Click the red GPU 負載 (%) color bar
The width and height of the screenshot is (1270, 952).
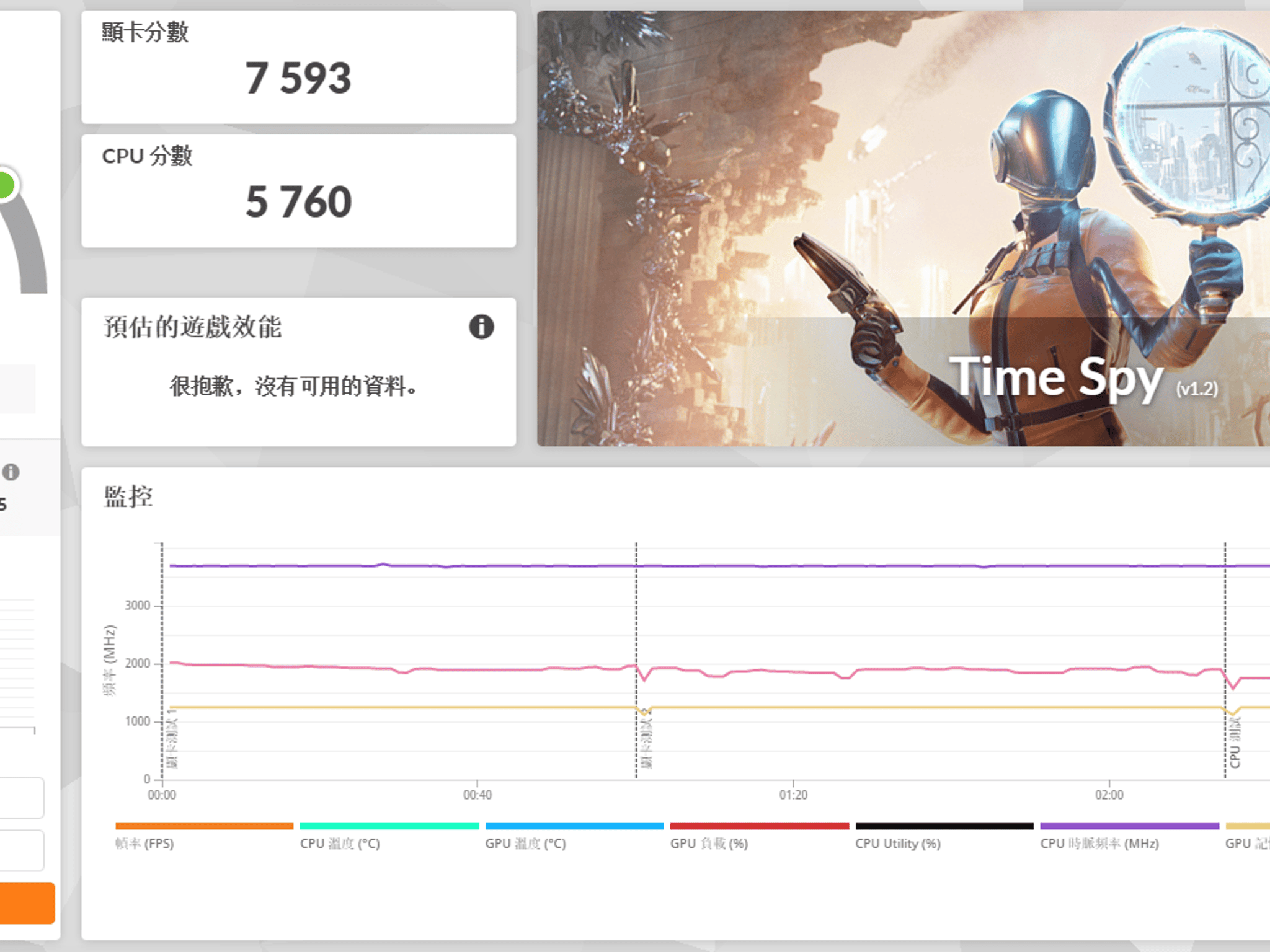click(759, 826)
